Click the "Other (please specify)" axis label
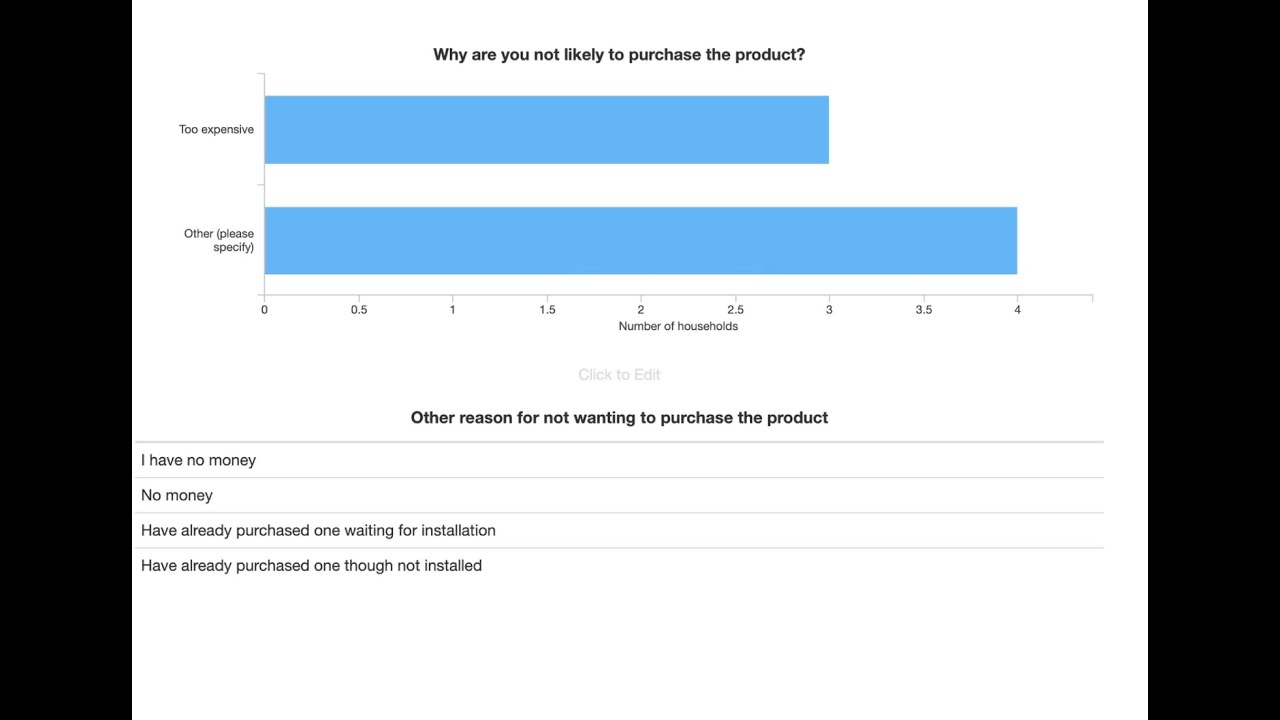1280x720 pixels. 219,240
